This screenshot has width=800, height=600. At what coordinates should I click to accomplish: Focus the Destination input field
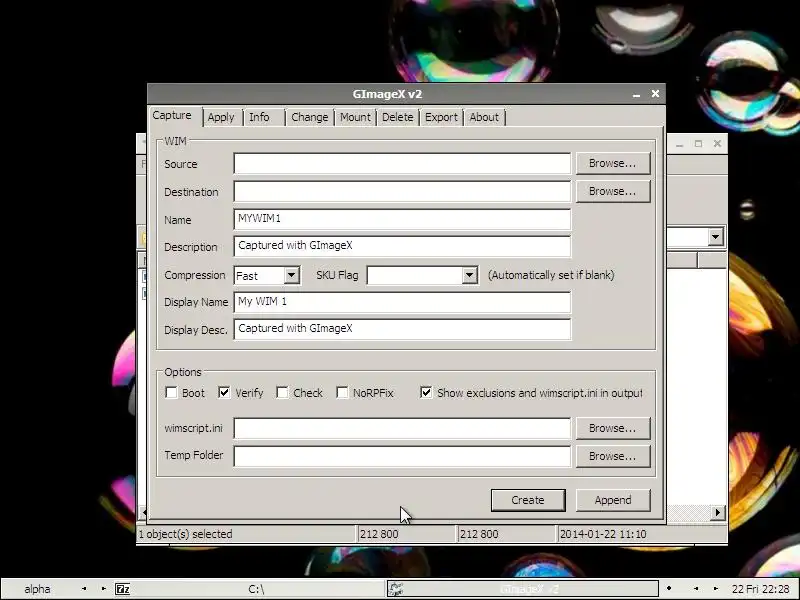pos(402,192)
